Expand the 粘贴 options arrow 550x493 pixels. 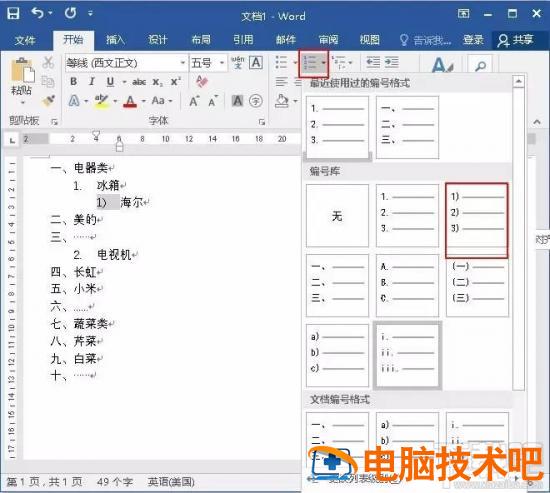[22, 102]
